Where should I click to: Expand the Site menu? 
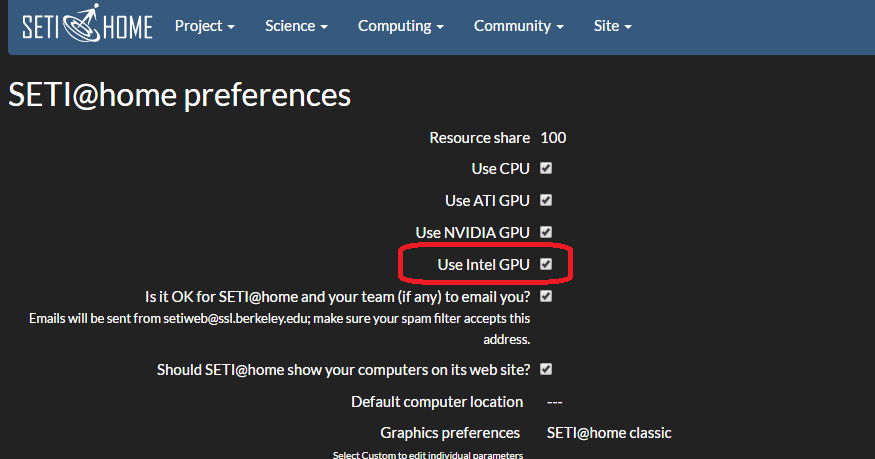(x=612, y=26)
